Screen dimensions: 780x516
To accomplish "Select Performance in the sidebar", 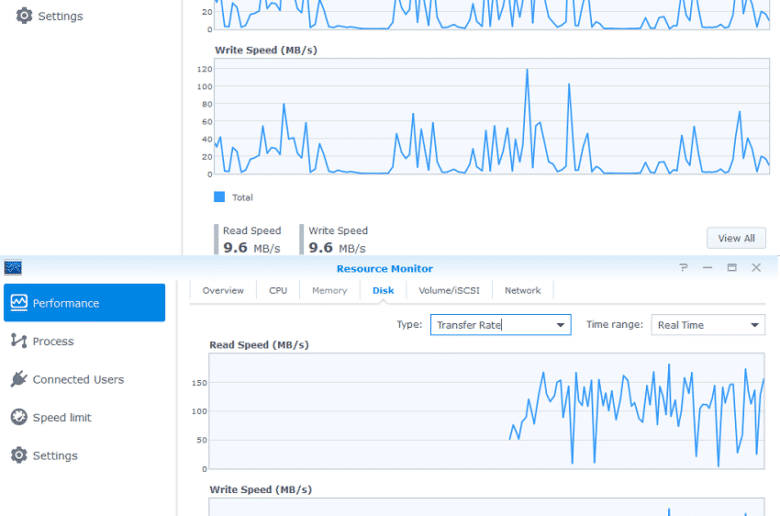I will click(84, 303).
